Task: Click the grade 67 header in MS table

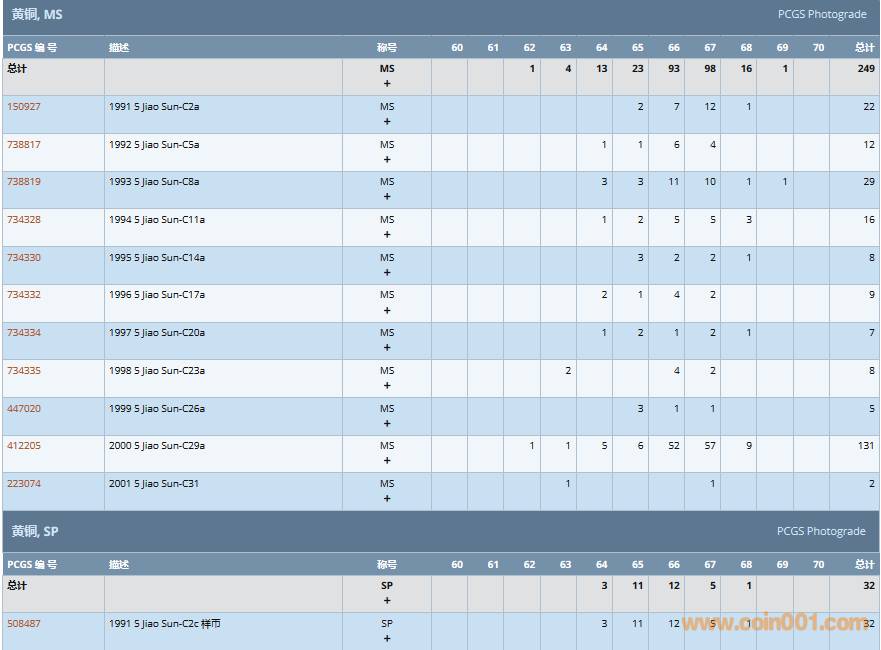Action: 710,48
